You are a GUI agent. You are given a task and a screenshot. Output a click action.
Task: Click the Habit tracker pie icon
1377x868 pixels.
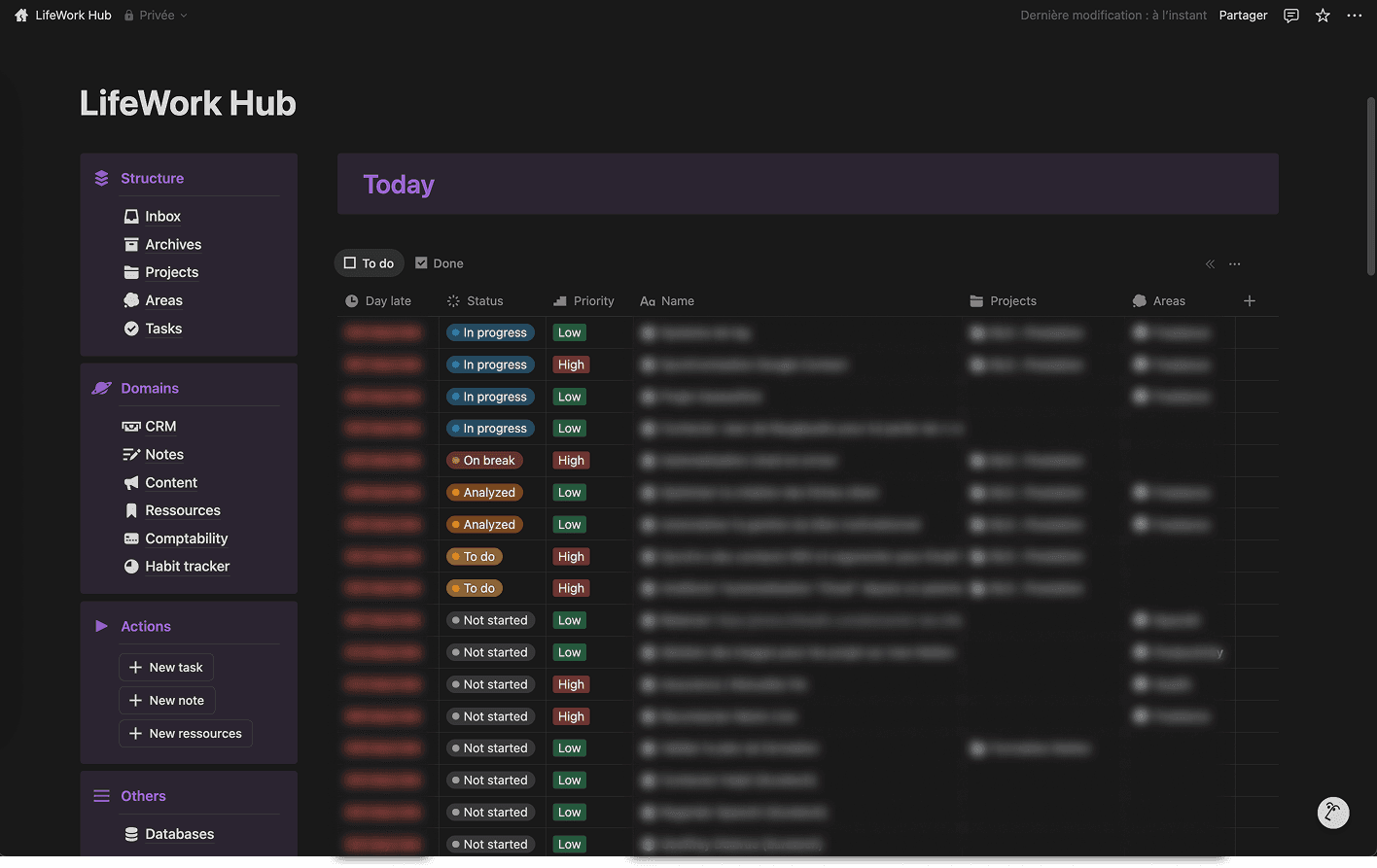[x=131, y=567]
